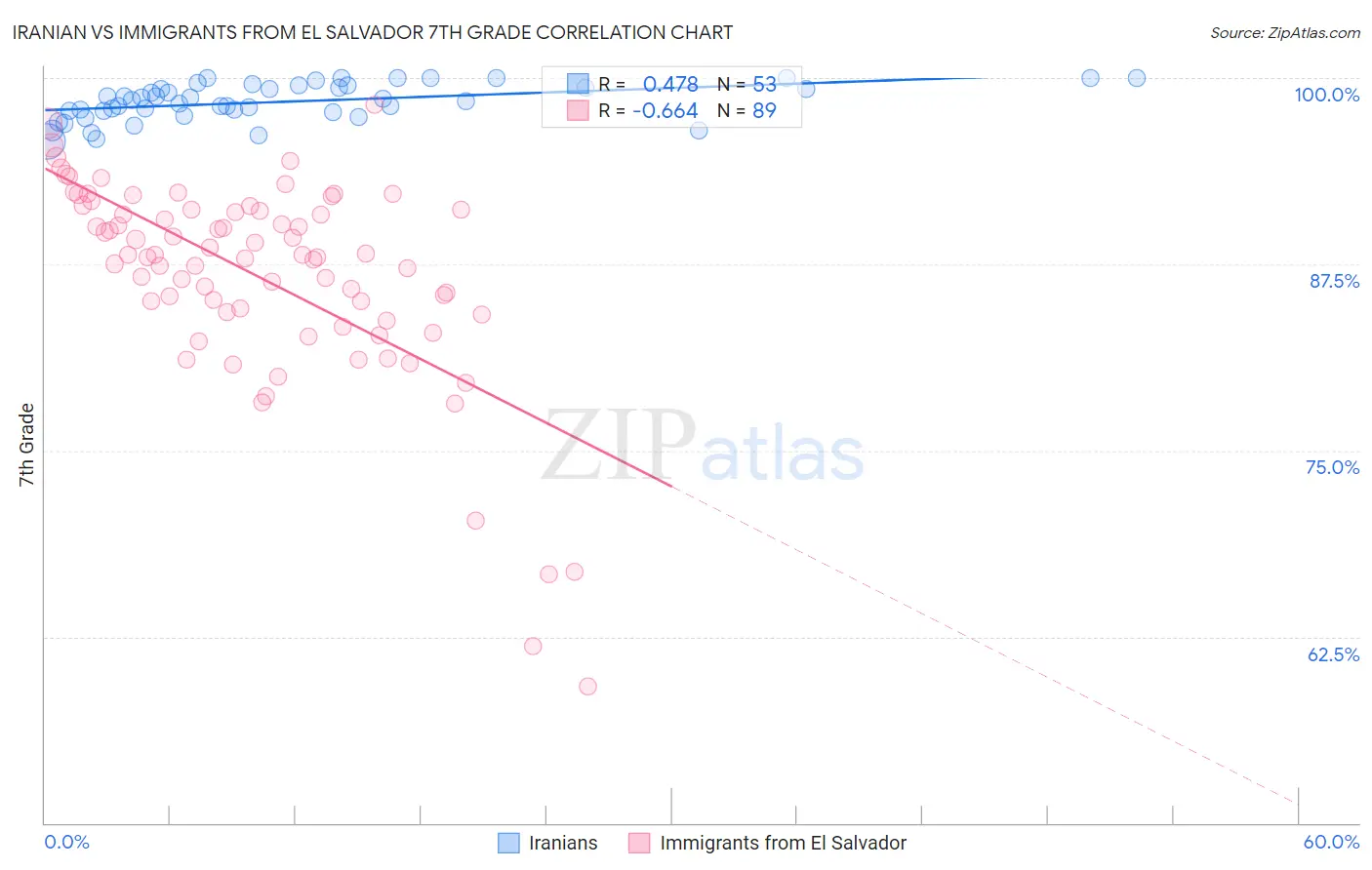Click the blue swatch beside R = 0.478
The width and height of the screenshot is (1372, 870).
click(579, 84)
